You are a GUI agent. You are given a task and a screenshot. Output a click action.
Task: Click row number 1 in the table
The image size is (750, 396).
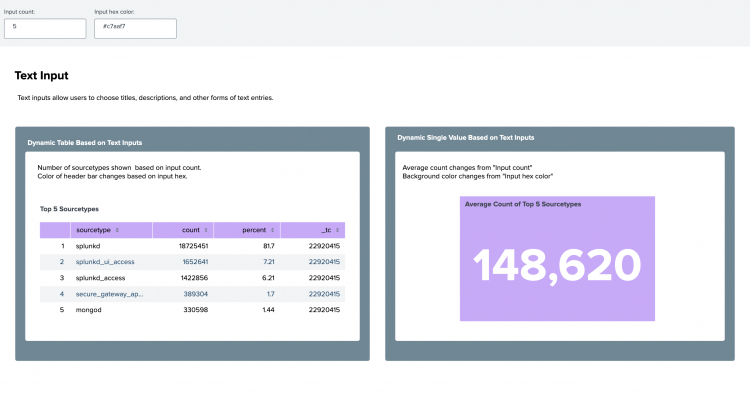(x=62, y=246)
